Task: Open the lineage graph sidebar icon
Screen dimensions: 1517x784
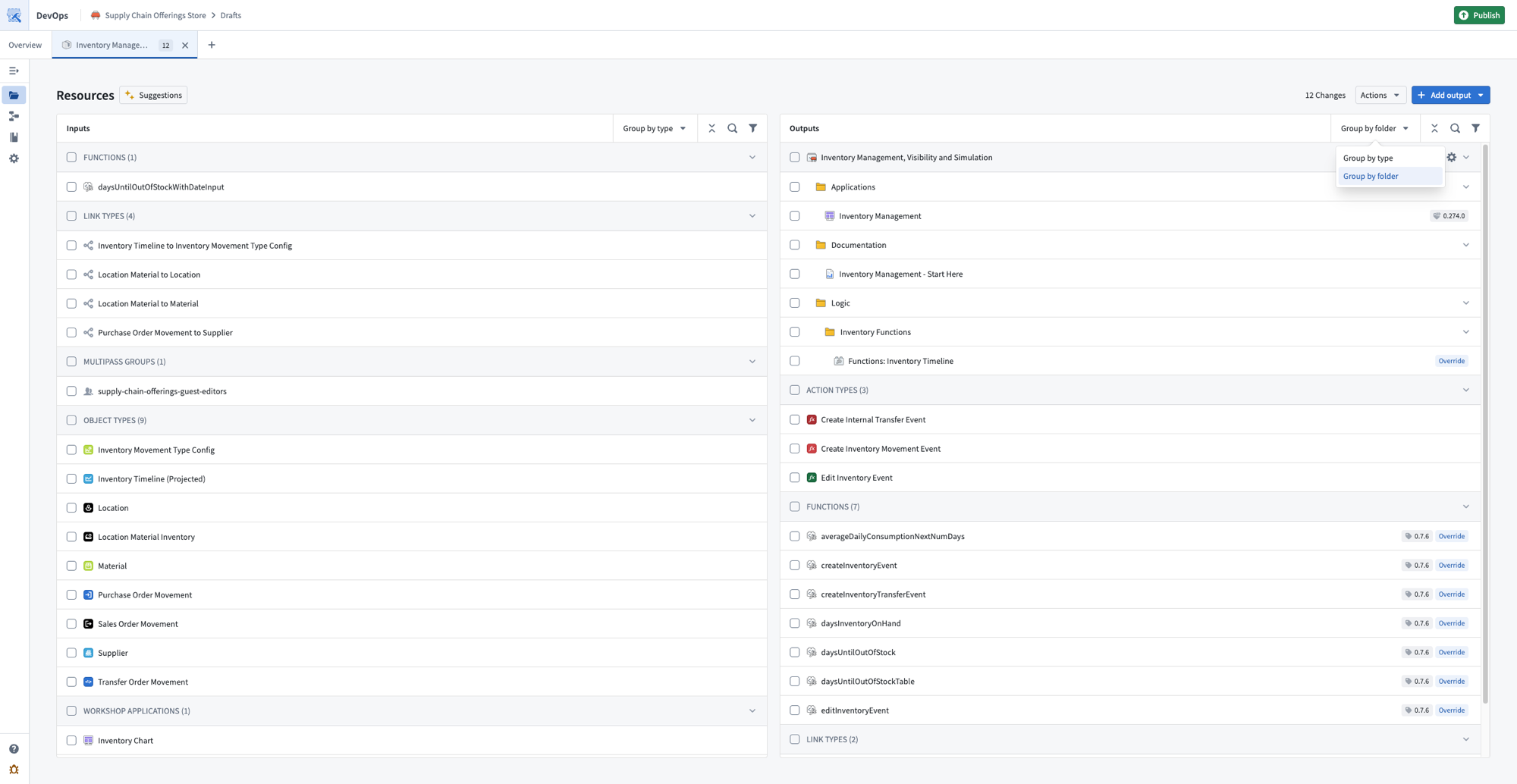Action: tap(14, 116)
